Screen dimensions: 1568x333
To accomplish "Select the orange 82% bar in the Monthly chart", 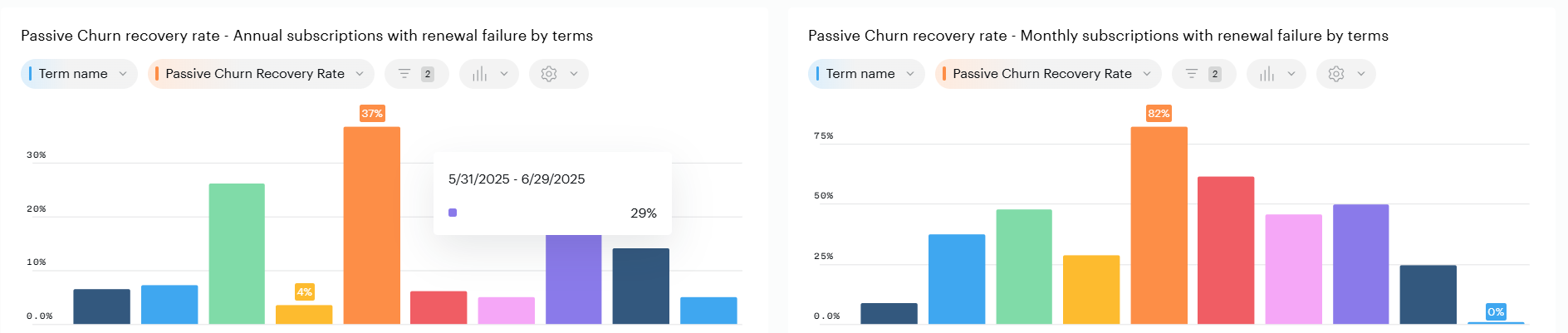I will pos(1159,224).
